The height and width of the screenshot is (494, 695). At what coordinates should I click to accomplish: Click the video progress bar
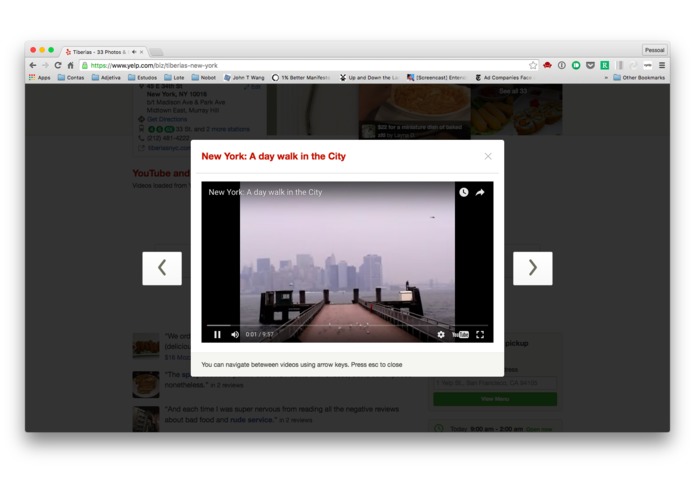347,325
